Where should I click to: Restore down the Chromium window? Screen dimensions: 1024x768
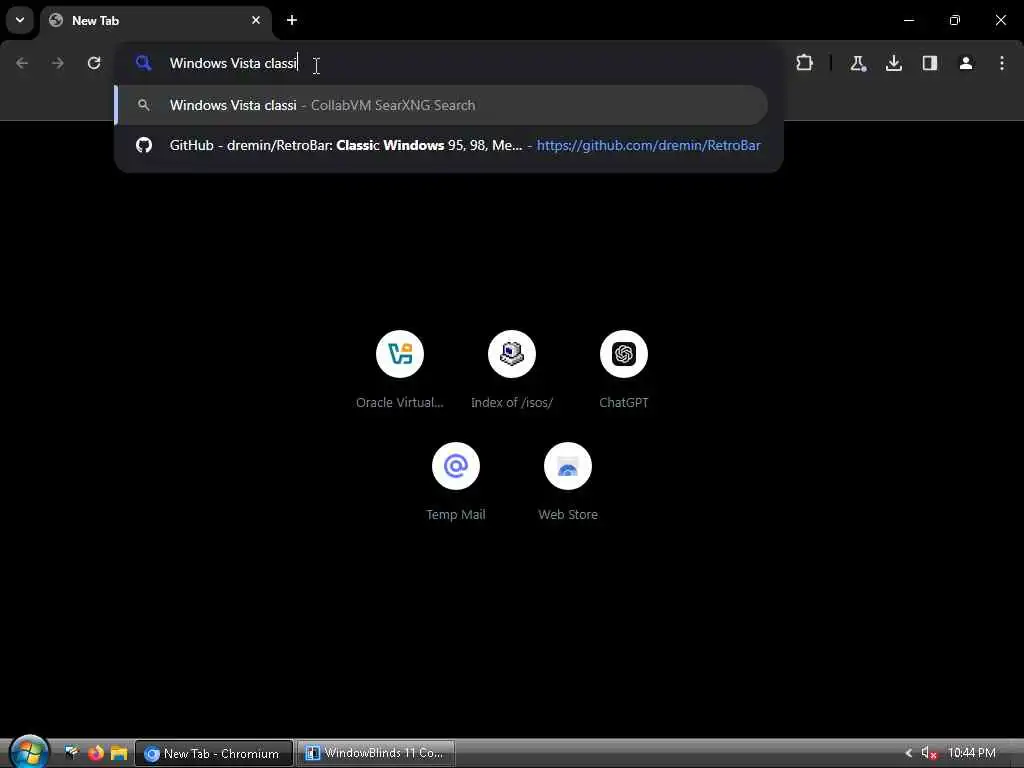[955, 20]
